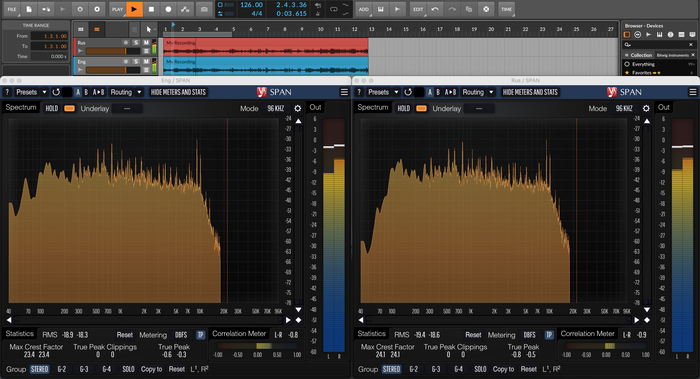The height and width of the screenshot is (379, 700).
Task: Mute the Rus track
Action: [146, 42]
